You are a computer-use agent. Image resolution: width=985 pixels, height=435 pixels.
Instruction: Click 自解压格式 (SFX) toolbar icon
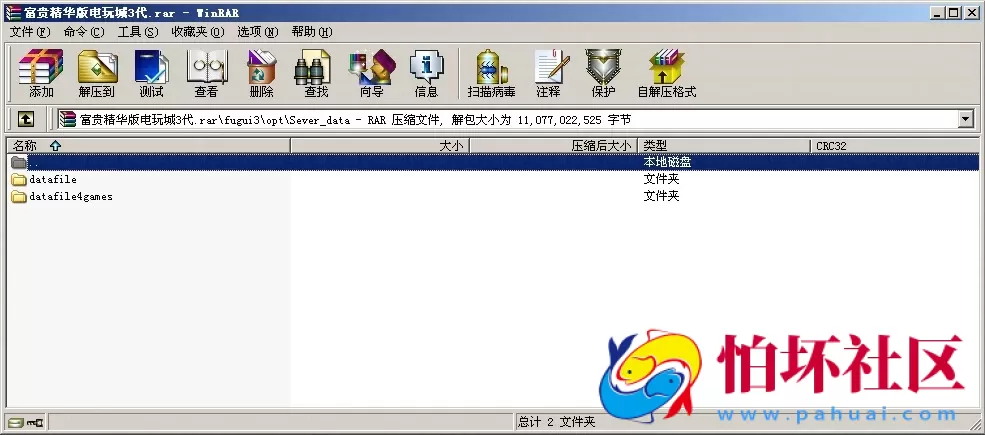tap(667, 74)
